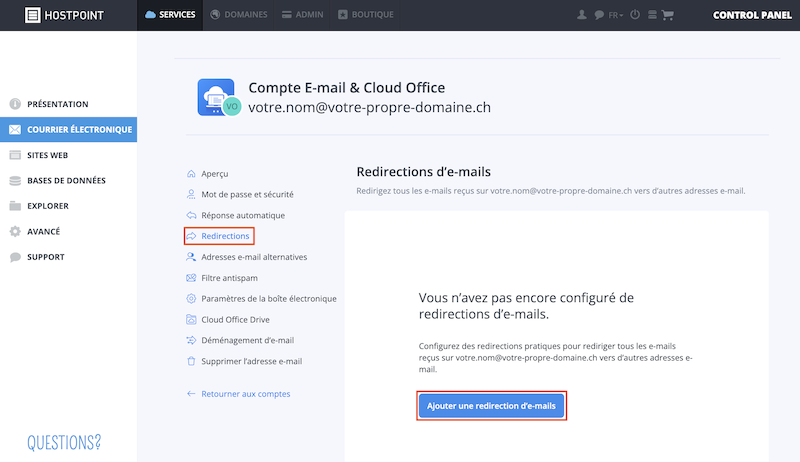This screenshot has width=800, height=462.
Task: Click the Explorer folder icon
Action: click(x=15, y=206)
